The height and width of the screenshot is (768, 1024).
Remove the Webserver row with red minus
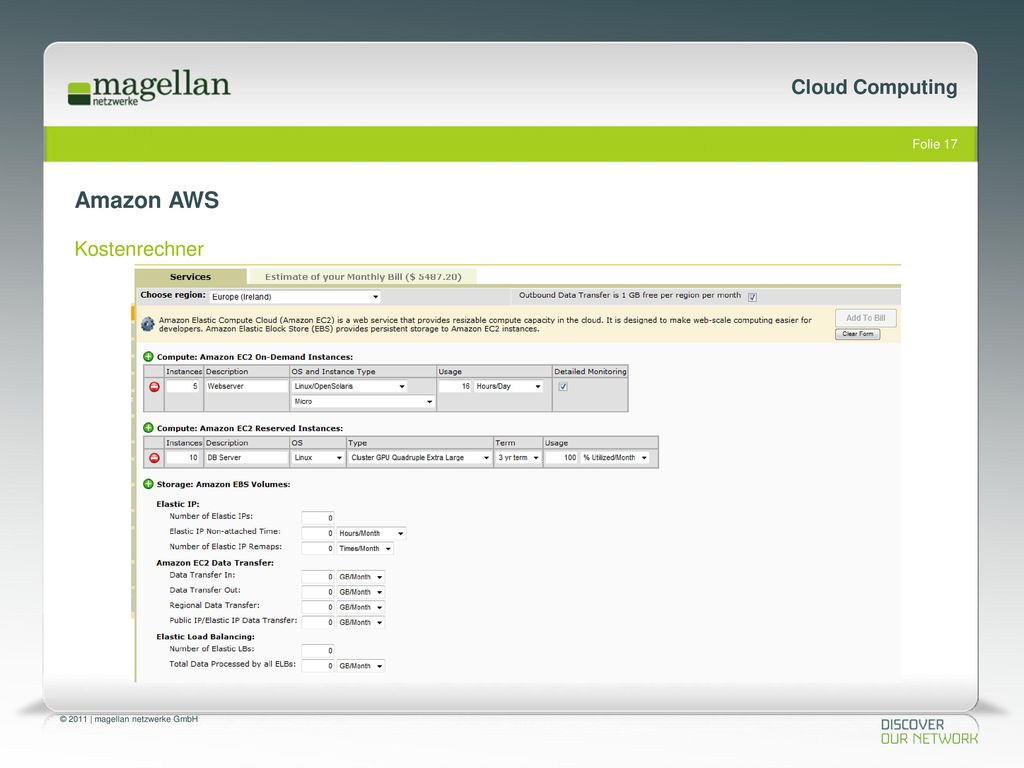[154, 387]
